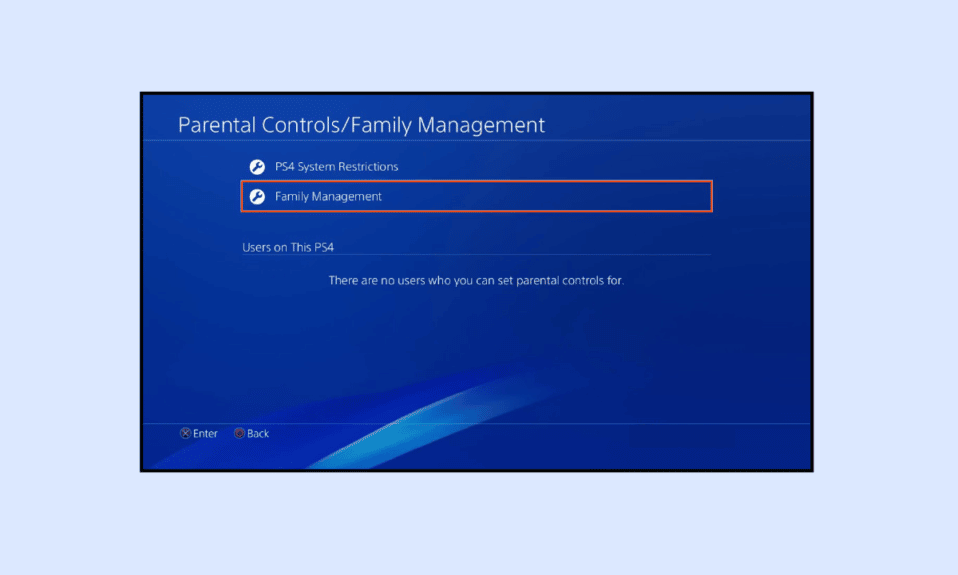Click the 'There are no users' message

point(476,280)
